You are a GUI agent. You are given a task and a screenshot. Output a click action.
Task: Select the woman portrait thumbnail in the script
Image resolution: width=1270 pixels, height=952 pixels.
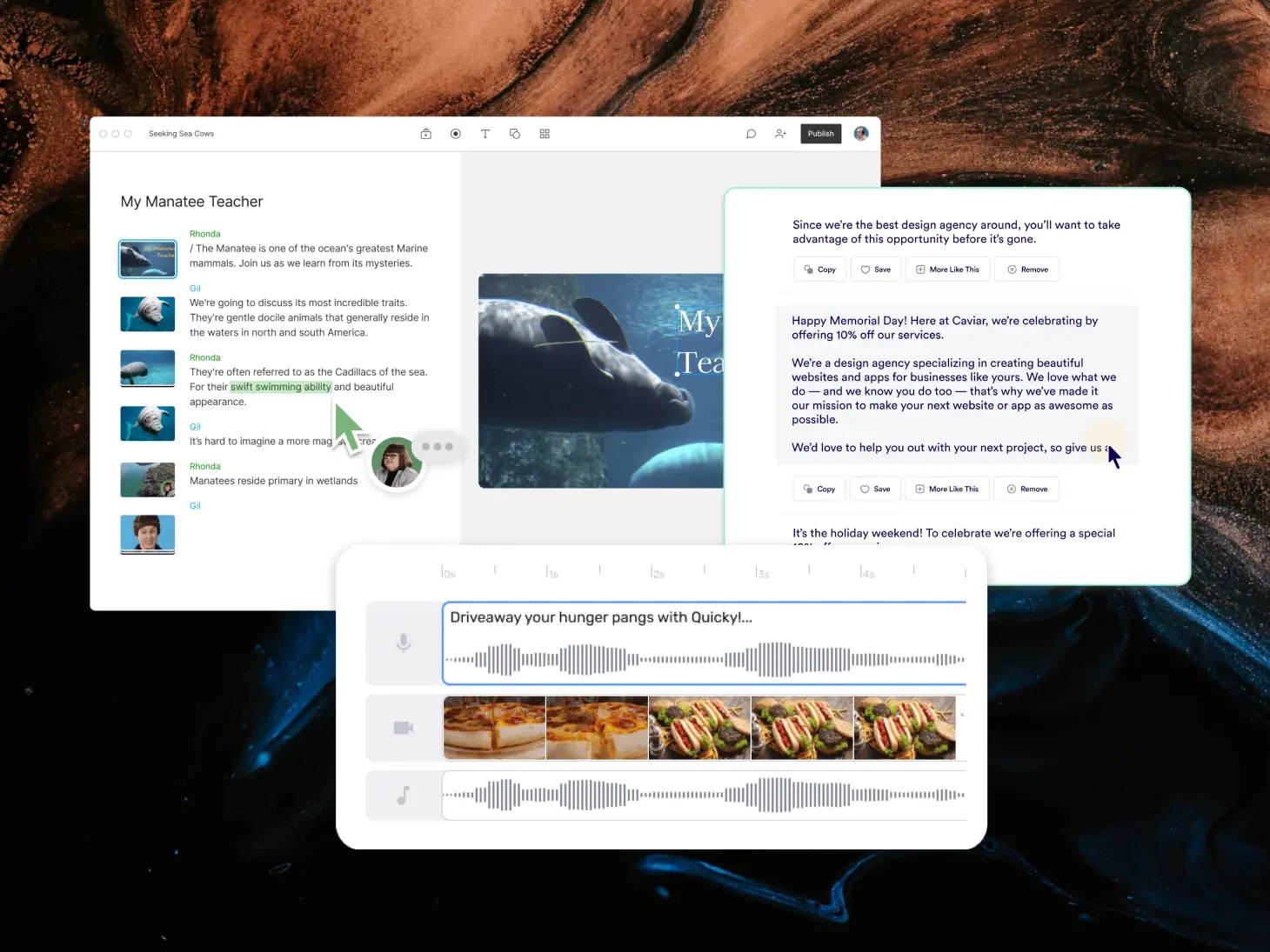(148, 534)
